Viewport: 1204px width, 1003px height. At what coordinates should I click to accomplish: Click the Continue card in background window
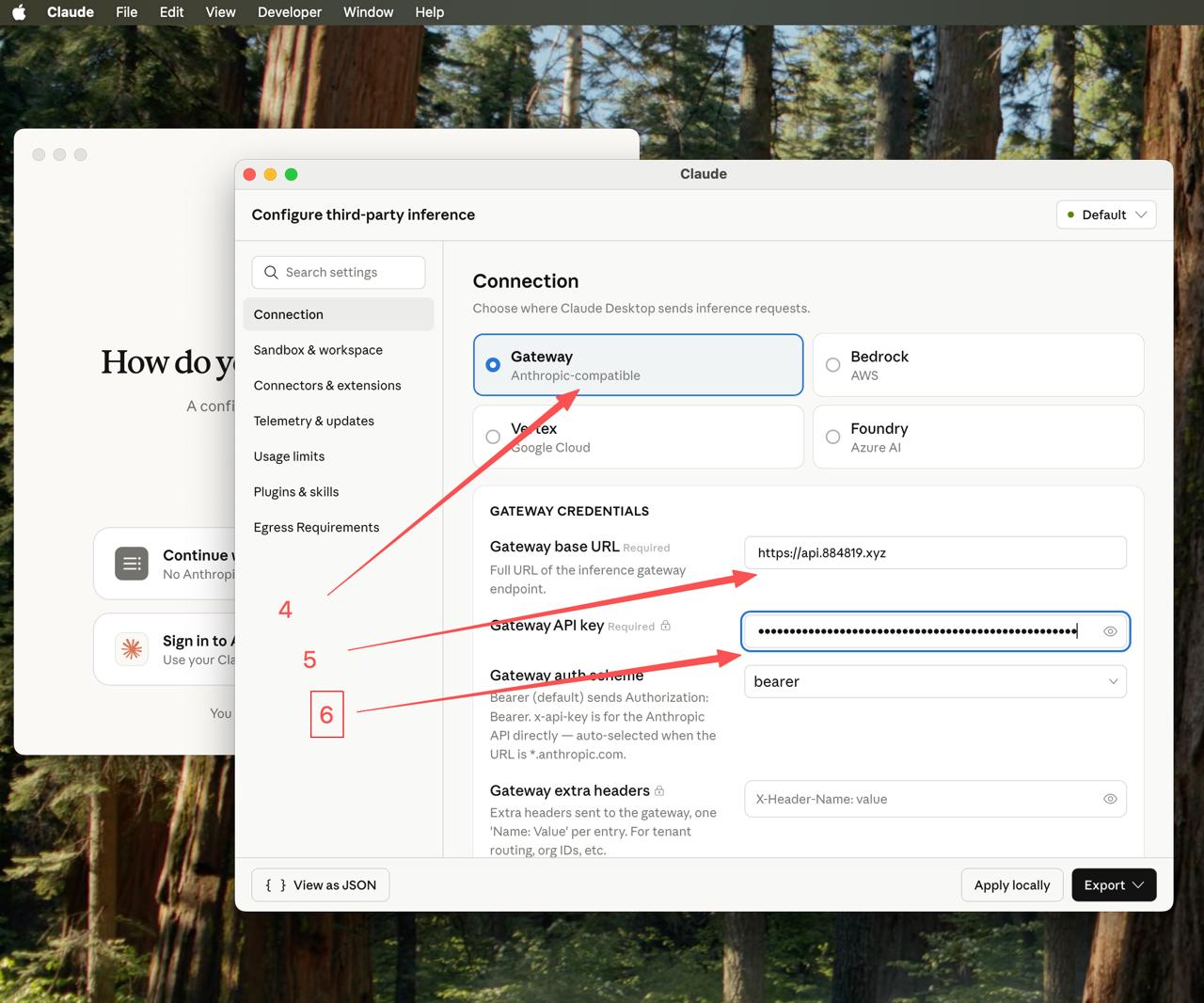pos(165,564)
